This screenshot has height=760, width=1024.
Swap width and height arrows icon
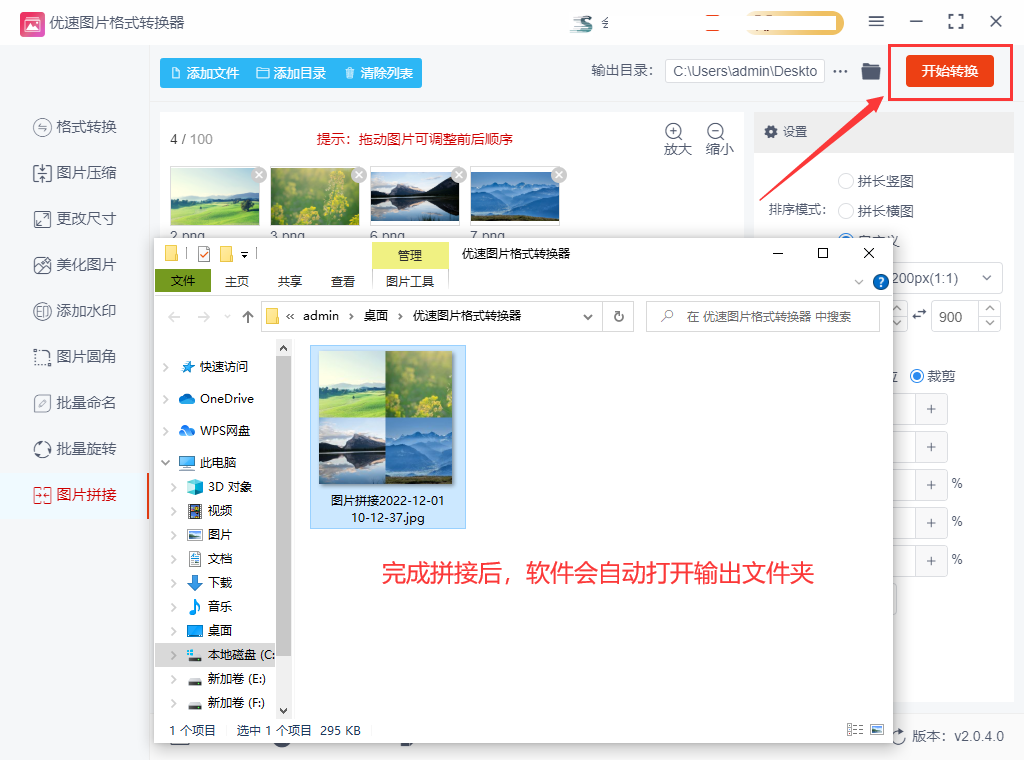920,315
